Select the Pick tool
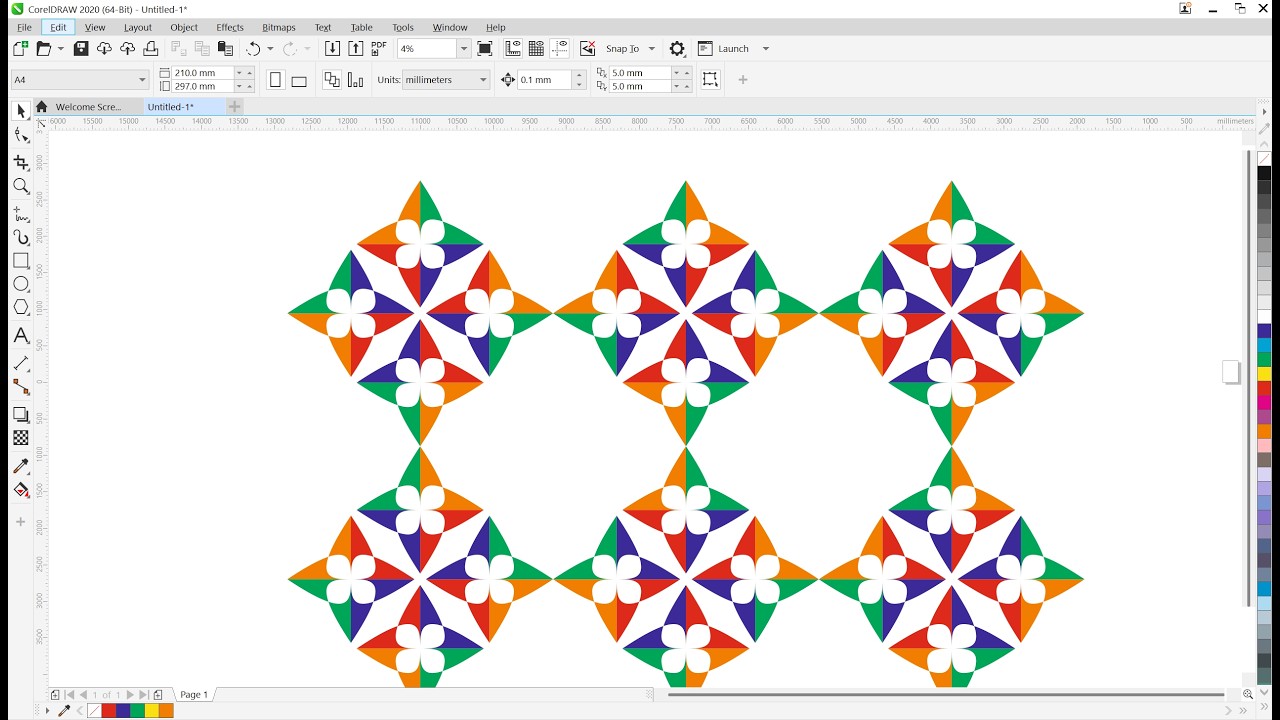The width and height of the screenshot is (1280, 720). (21, 111)
